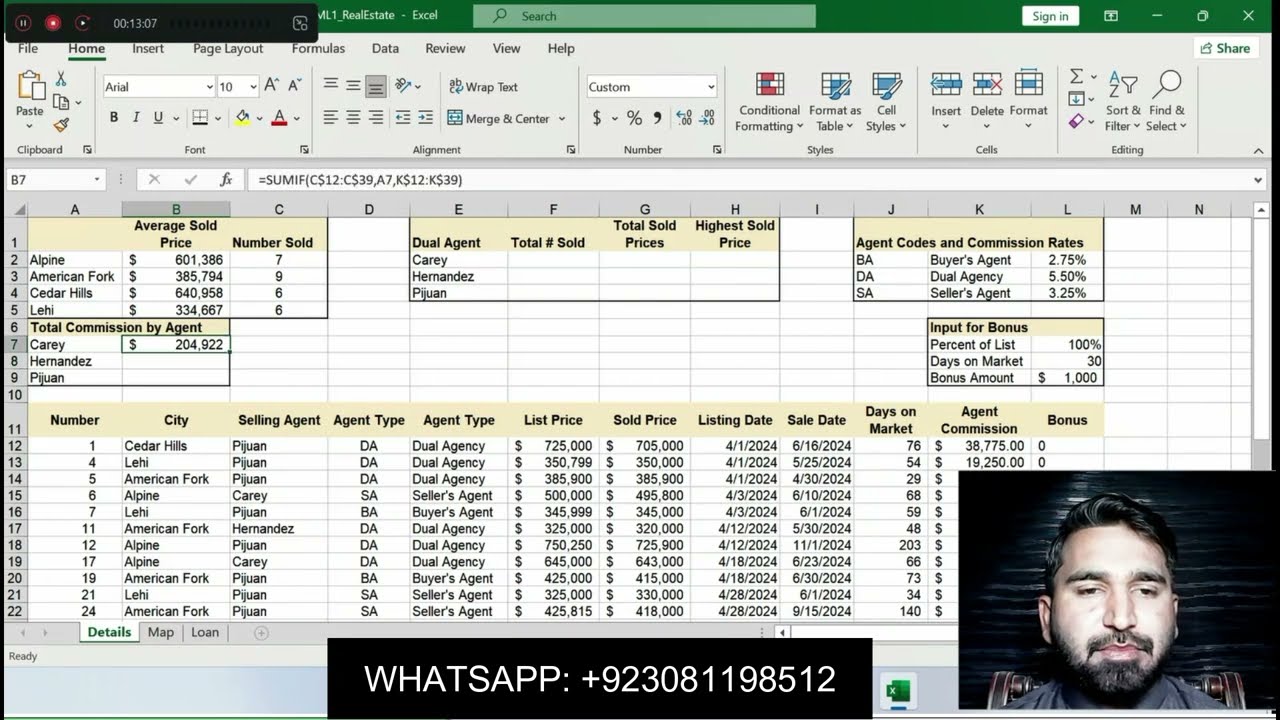
Task: Click the Cut scissors icon
Action: pyautogui.click(x=61, y=79)
